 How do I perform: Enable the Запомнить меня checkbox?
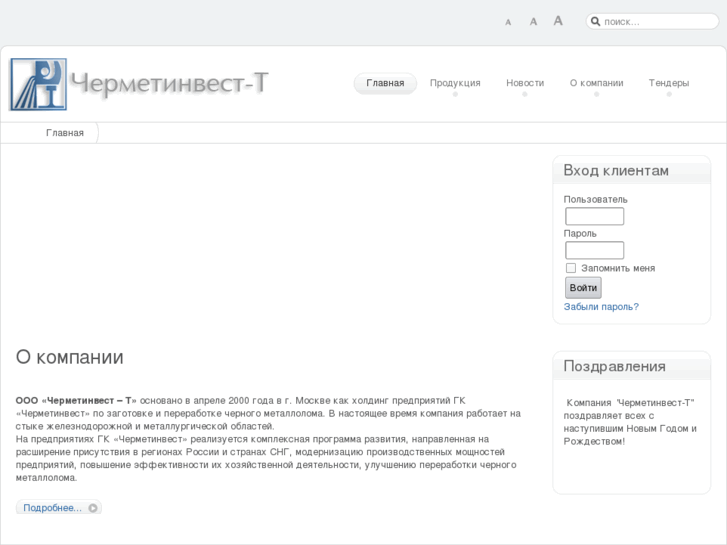coord(571,268)
